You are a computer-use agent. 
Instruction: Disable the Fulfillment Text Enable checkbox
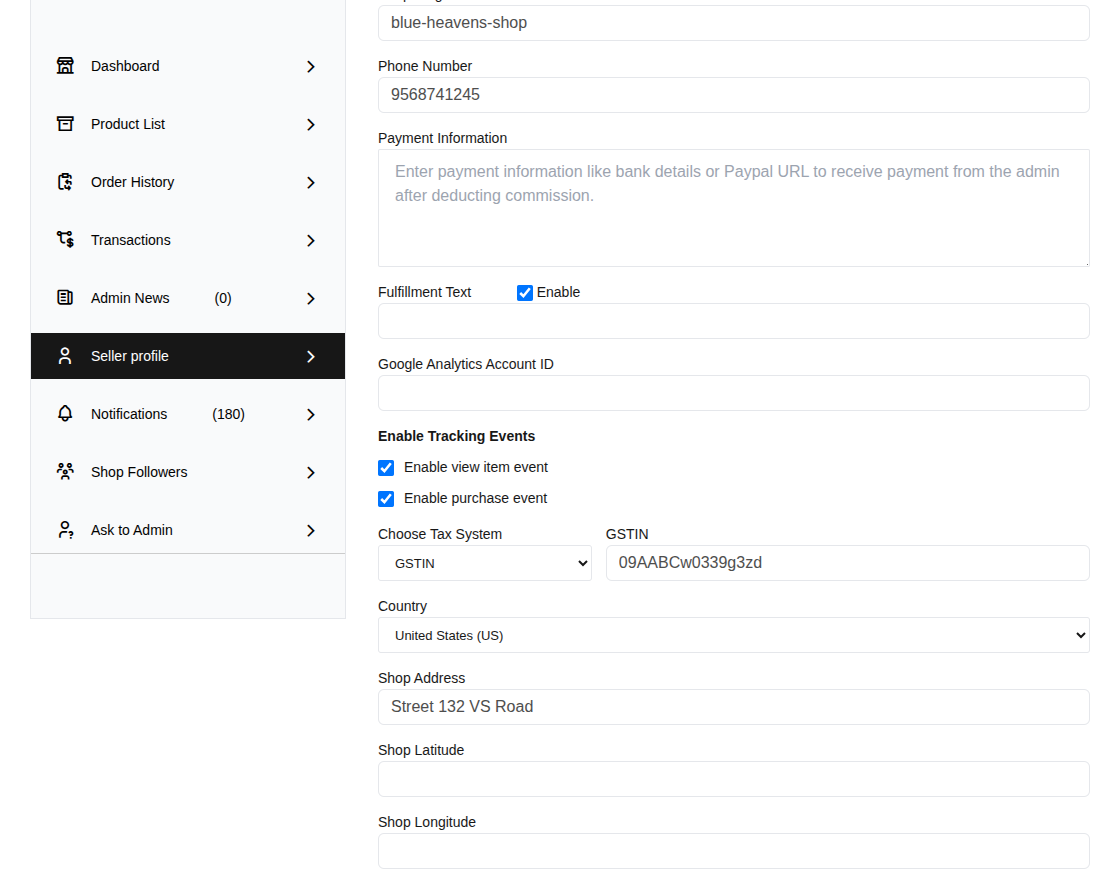tap(525, 292)
